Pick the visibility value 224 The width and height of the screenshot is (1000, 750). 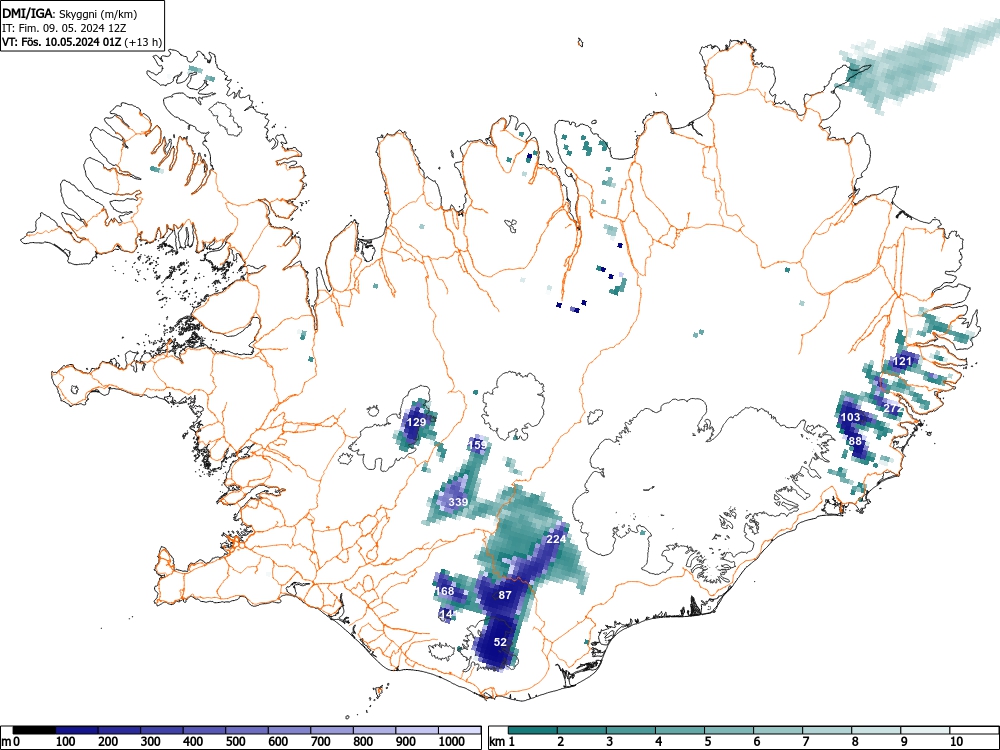pyautogui.click(x=556, y=539)
